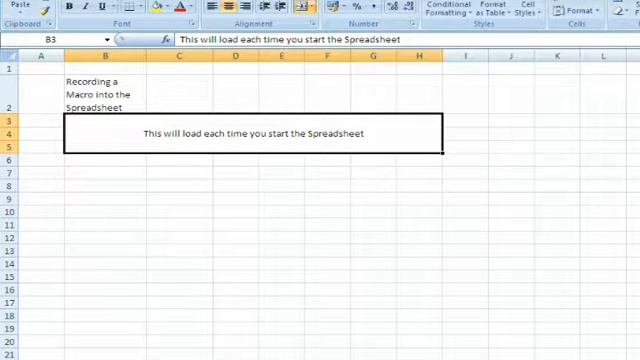Select row 15 header

point(9,277)
